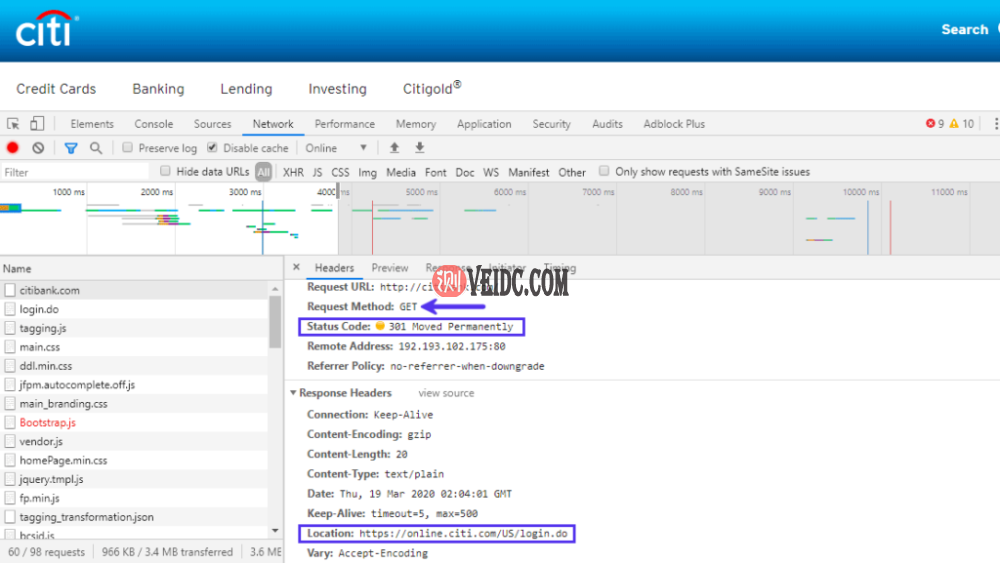Select jfpm.autocomplete.off.js request
Image resolution: width=1000 pixels, height=563 pixels.
134,384
